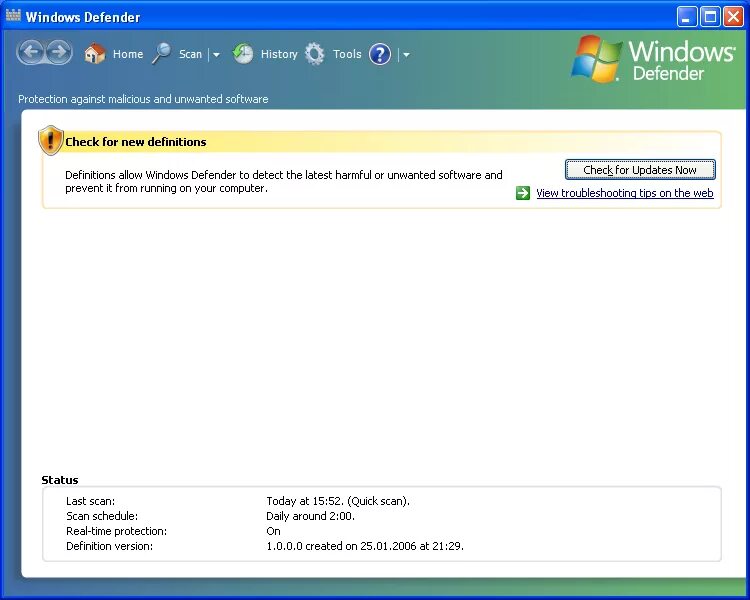The width and height of the screenshot is (750, 600).
Task: Click the History clock icon
Action: pos(243,54)
